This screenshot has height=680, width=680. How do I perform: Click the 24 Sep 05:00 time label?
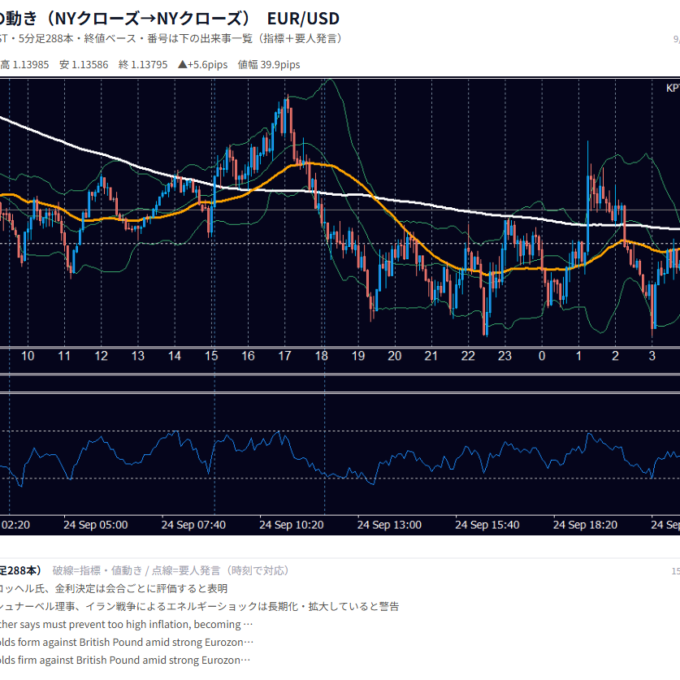point(96,525)
